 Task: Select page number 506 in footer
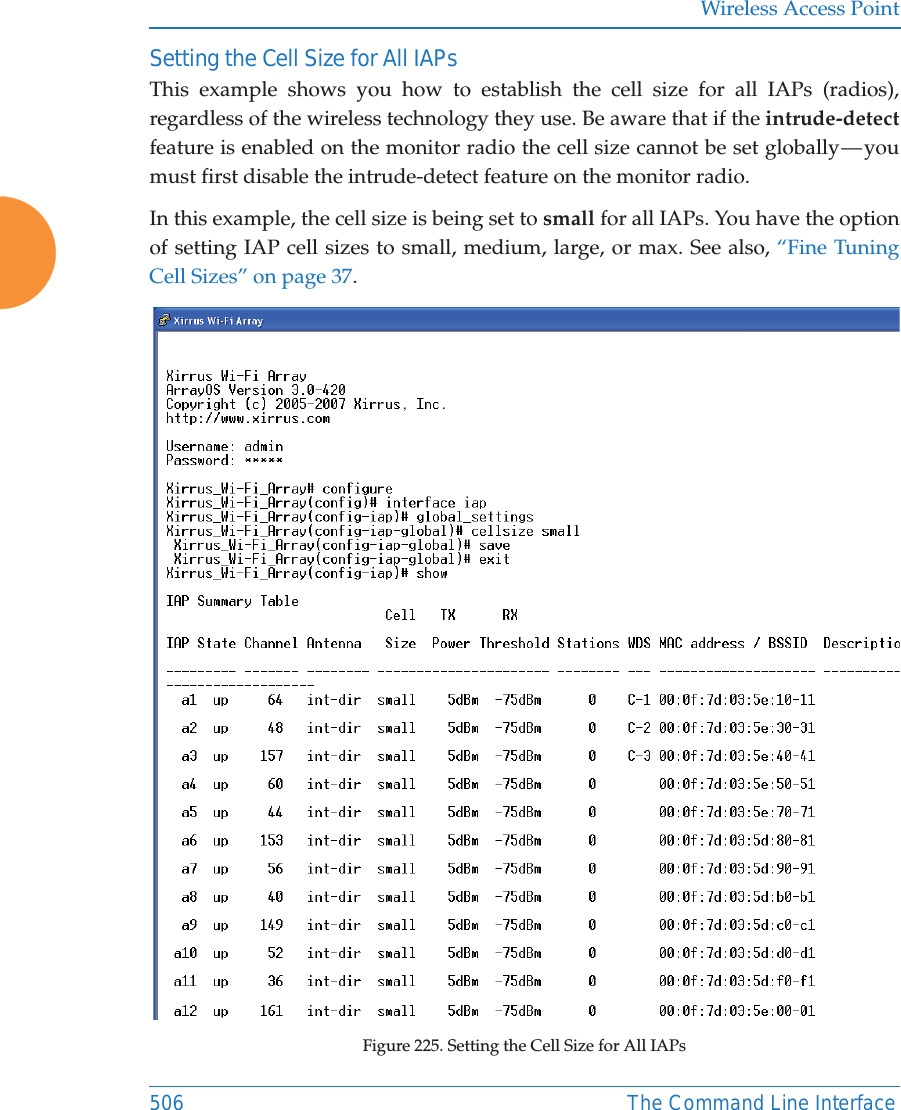(166, 1101)
